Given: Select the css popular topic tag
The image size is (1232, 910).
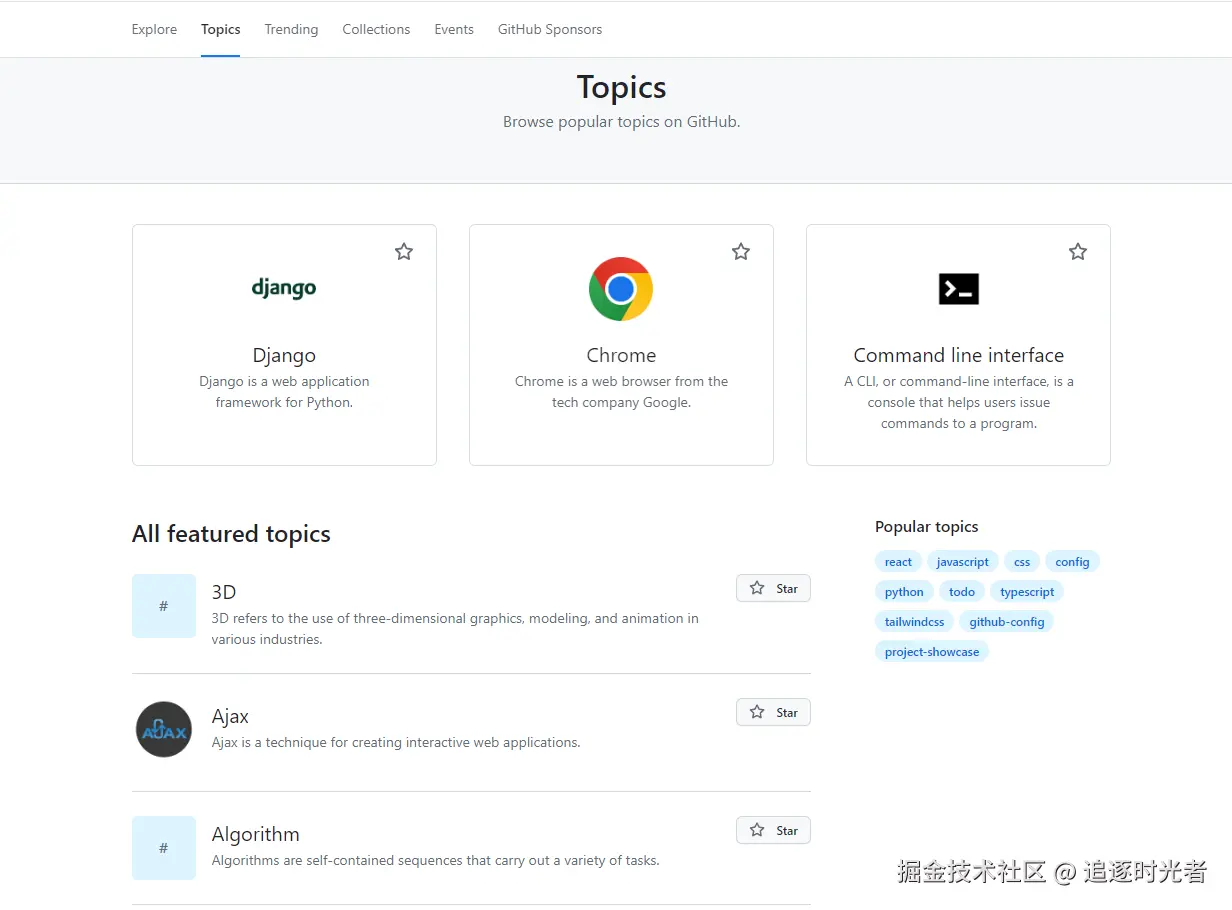Looking at the screenshot, I should point(1022,562).
